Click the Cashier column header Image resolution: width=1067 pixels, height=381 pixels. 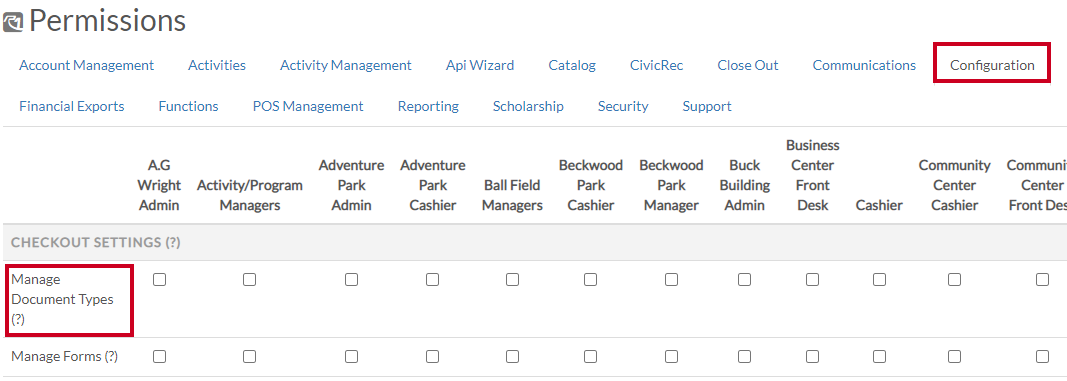click(x=879, y=205)
